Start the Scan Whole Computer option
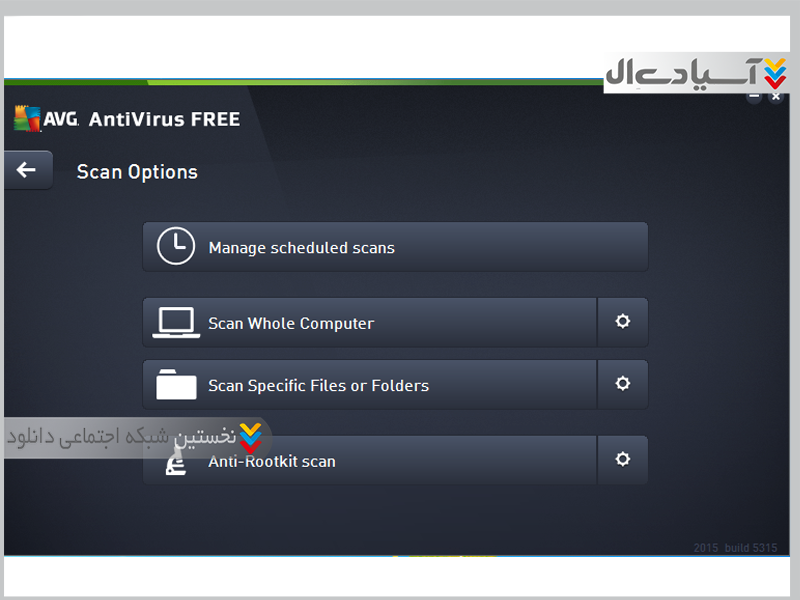 pos(369,322)
